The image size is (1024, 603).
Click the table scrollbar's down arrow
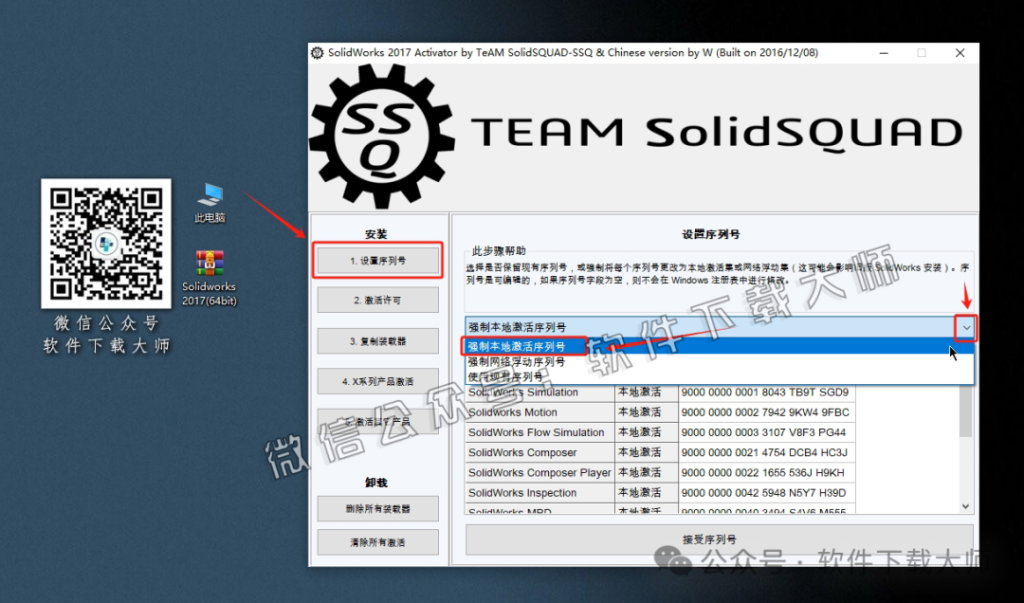tap(965, 505)
